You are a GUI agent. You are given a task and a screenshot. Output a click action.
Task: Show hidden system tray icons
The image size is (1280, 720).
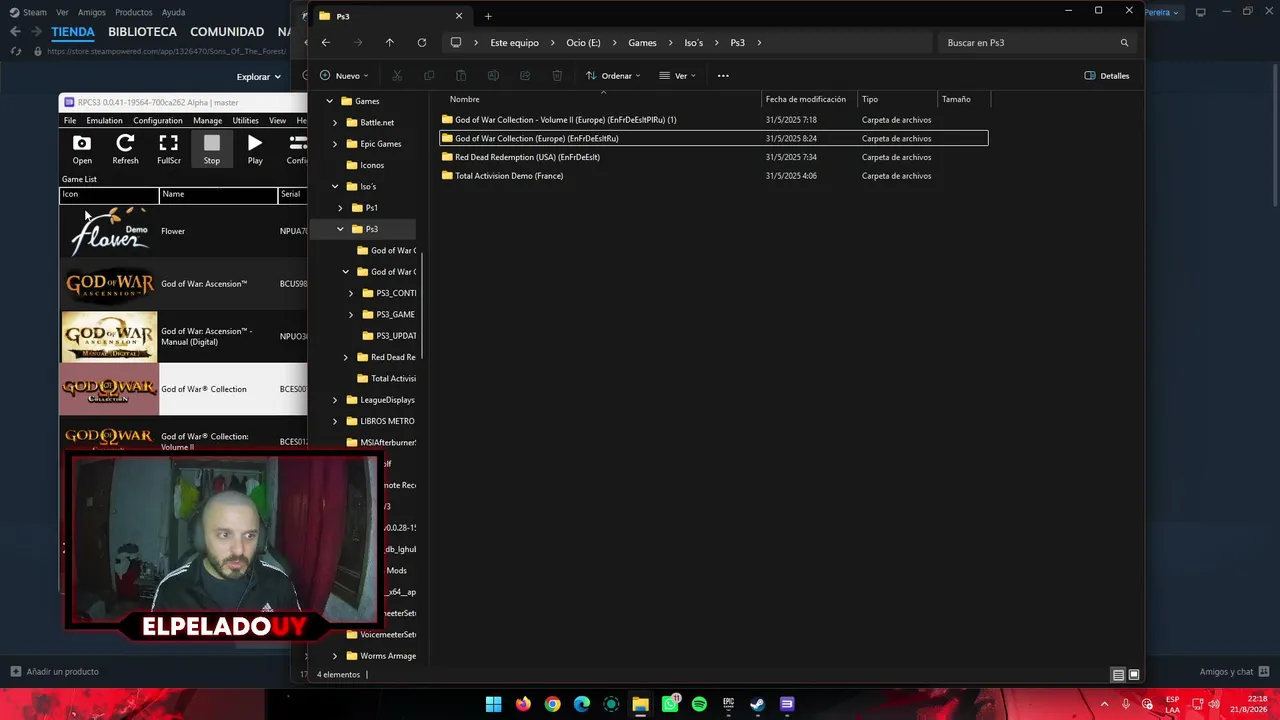click(1105, 704)
